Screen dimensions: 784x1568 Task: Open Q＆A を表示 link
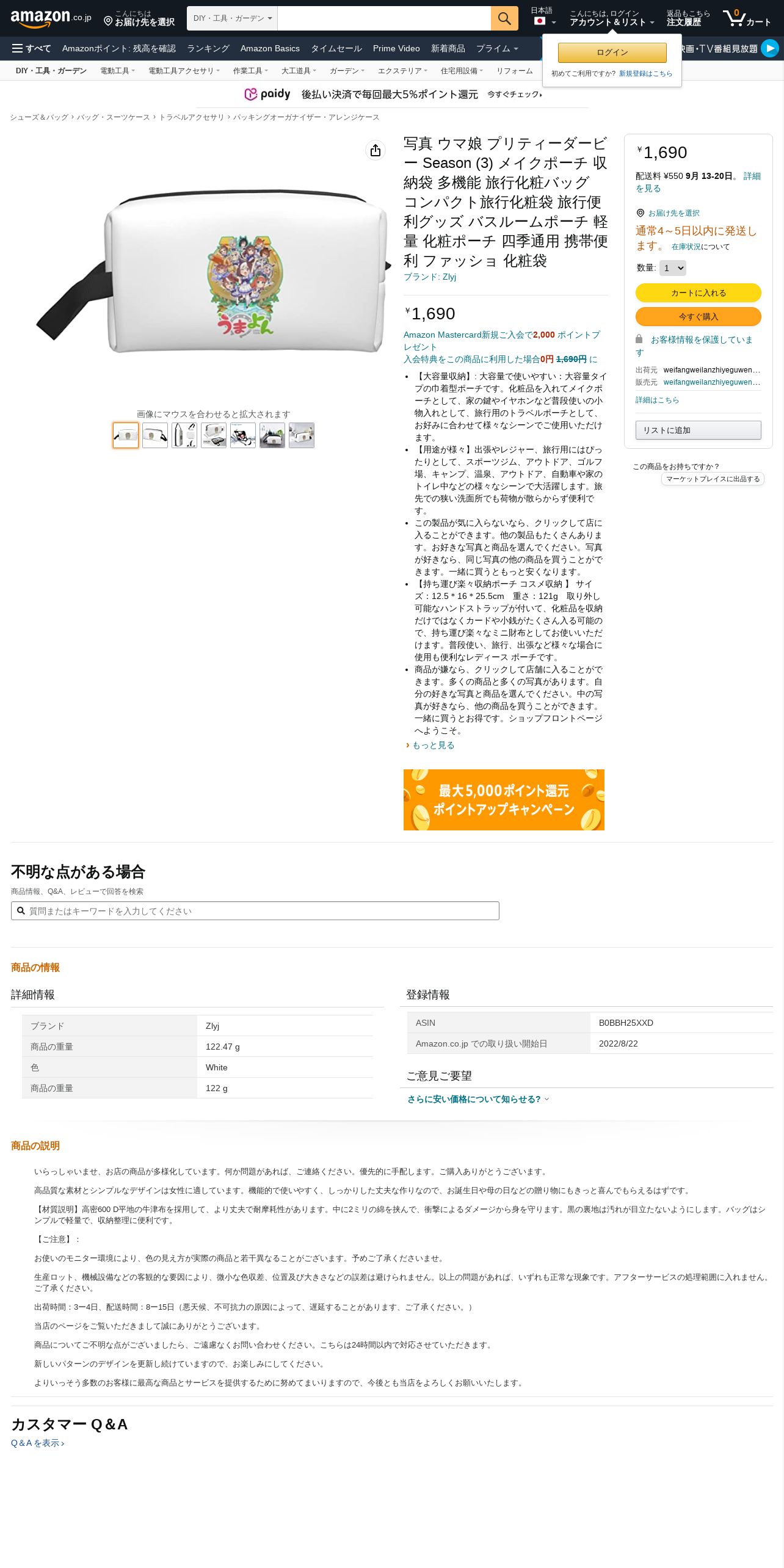[37, 1443]
